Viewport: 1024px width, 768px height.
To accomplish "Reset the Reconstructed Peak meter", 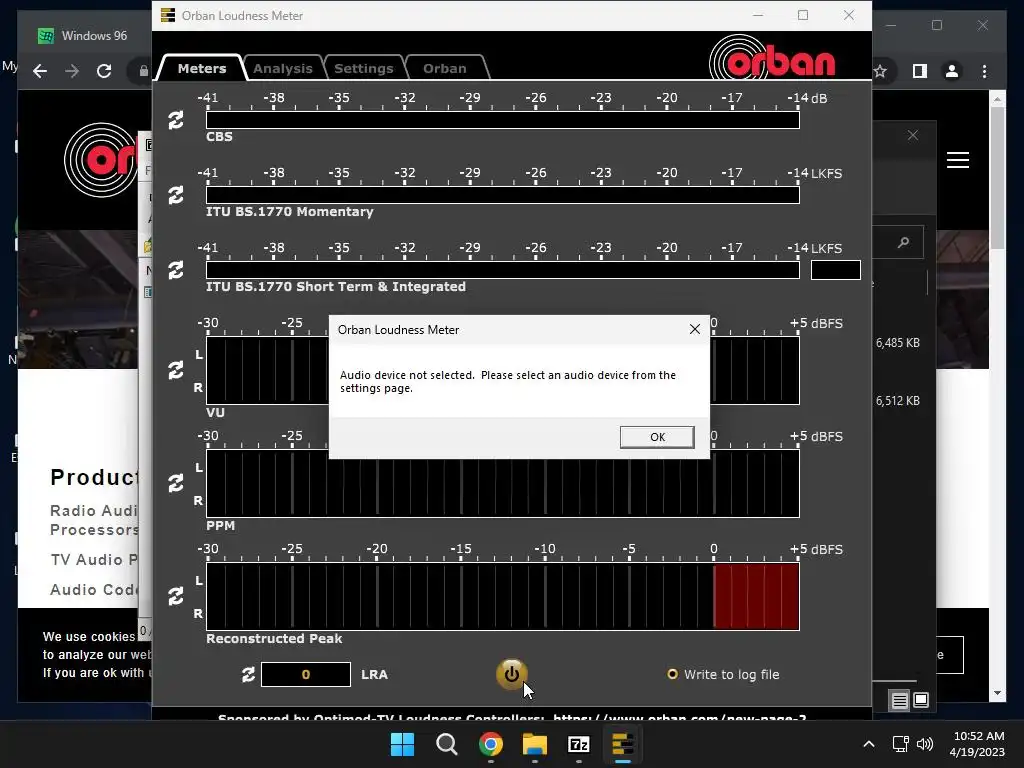I will (x=176, y=596).
